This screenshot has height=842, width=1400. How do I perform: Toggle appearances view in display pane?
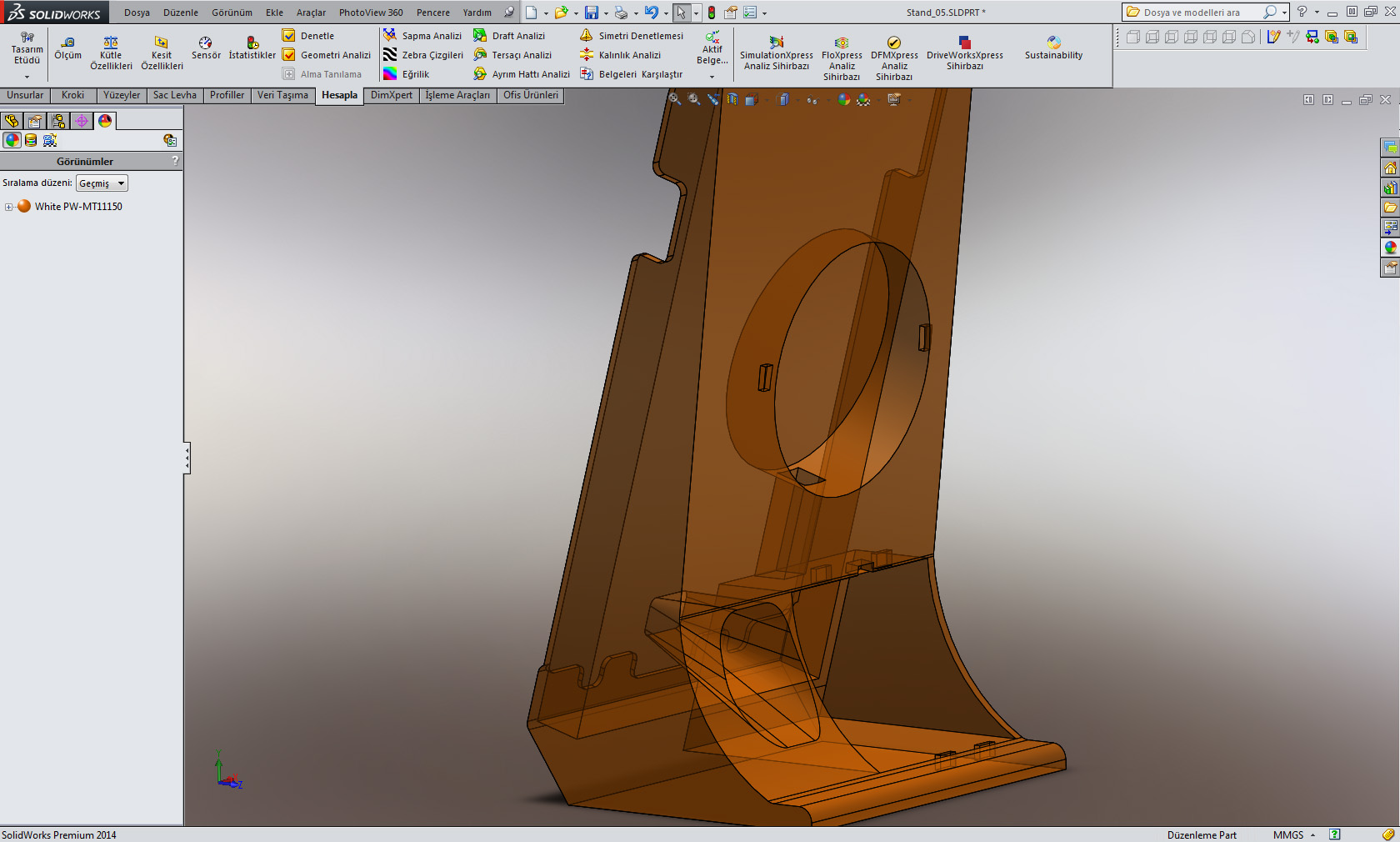(12, 140)
